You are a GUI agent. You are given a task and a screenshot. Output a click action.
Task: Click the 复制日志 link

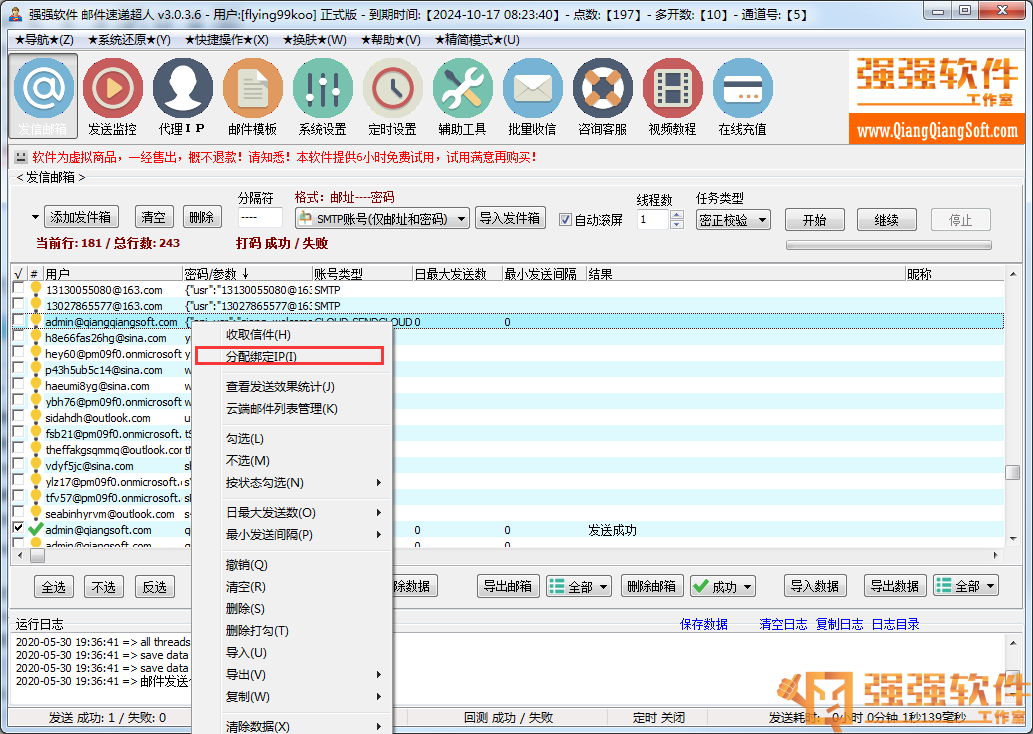pos(840,624)
